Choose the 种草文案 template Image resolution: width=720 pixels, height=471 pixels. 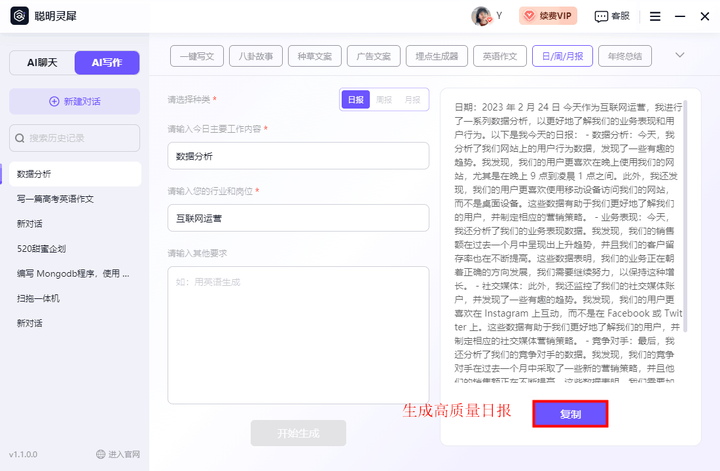(315, 55)
